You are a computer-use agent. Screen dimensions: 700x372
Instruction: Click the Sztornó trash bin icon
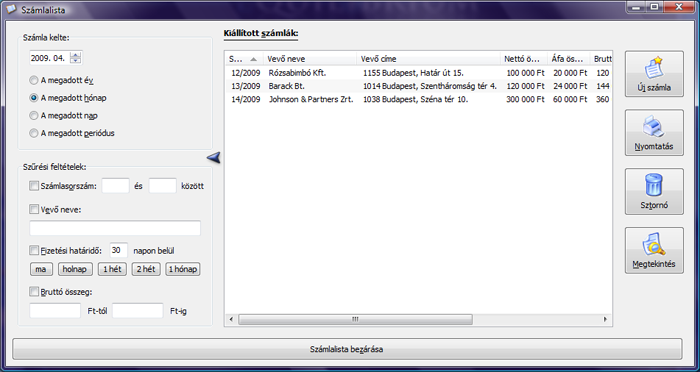[654, 185]
